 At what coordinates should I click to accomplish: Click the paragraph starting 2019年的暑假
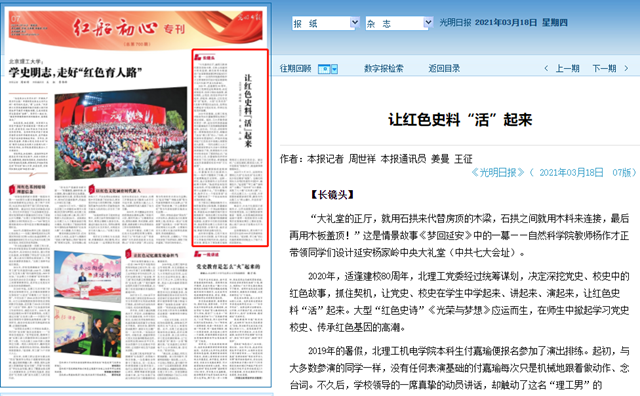(459, 368)
